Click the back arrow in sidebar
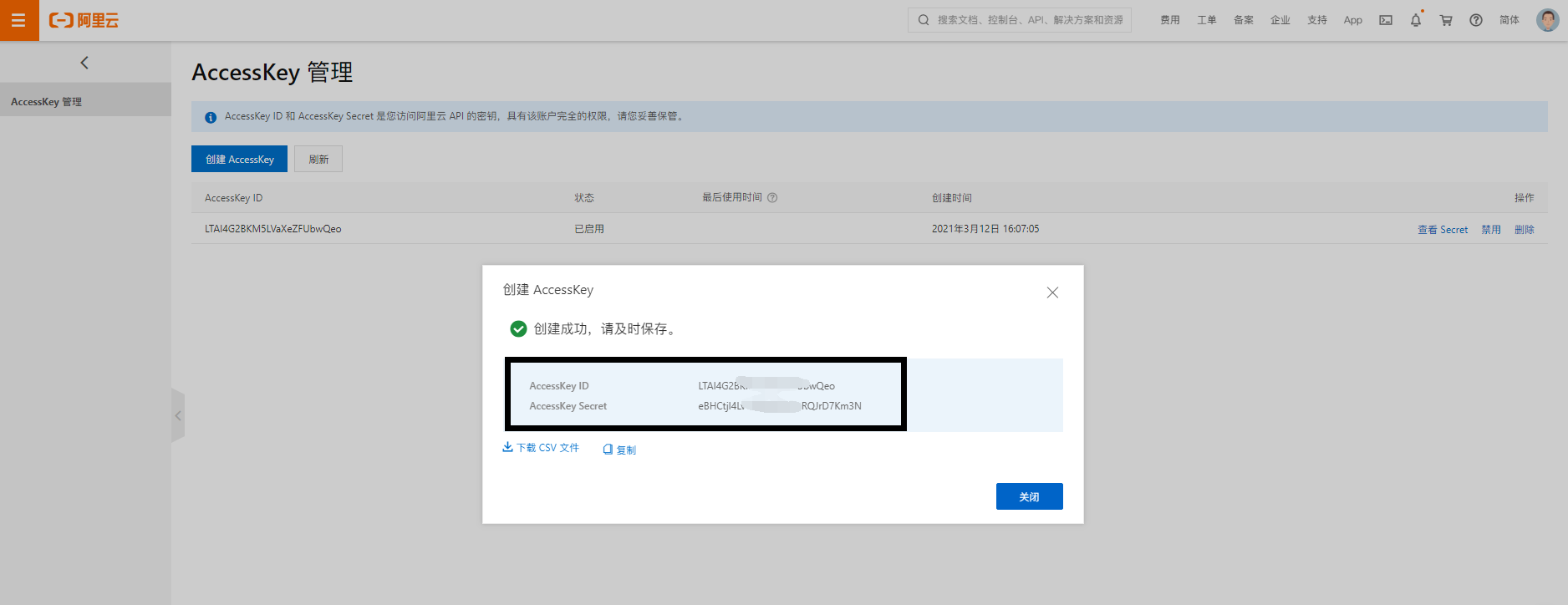 point(84,63)
